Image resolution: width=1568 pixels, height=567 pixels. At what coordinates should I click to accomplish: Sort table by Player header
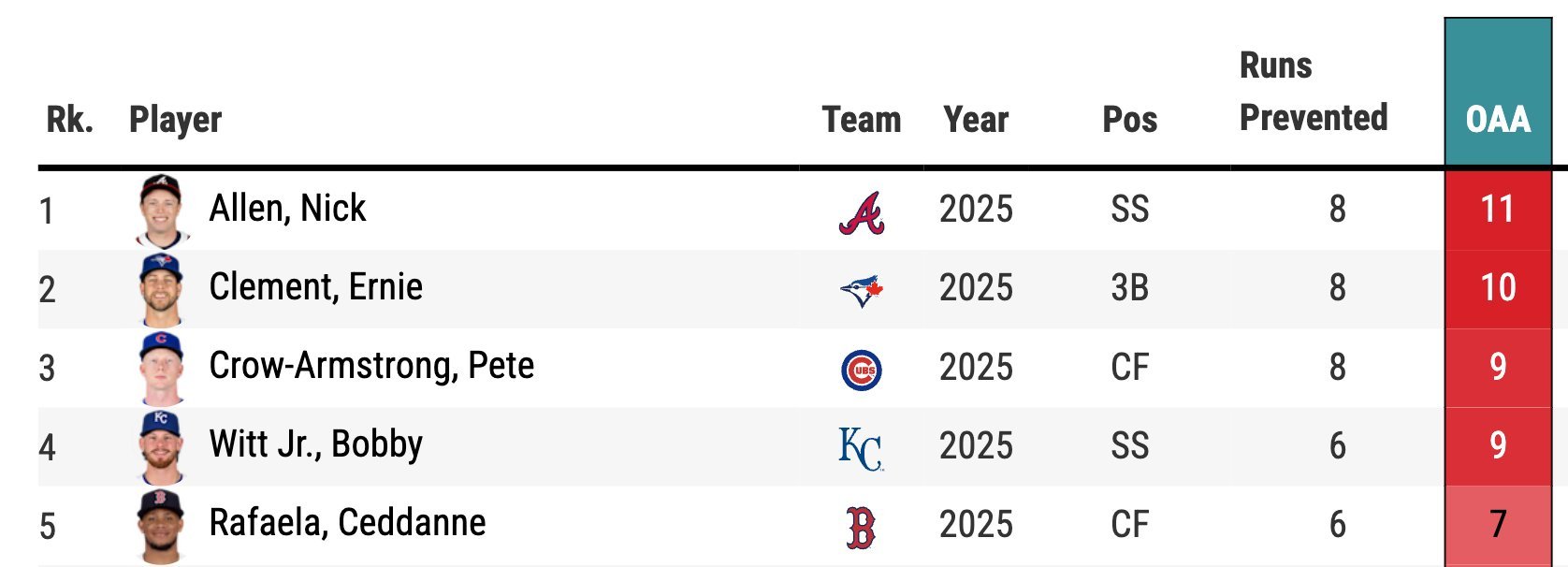coord(175,119)
